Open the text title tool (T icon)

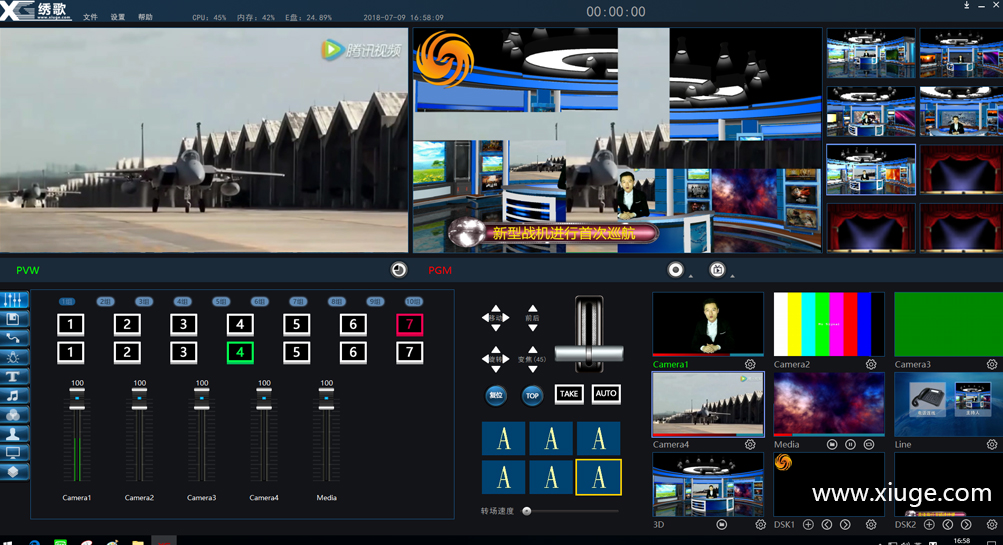tap(14, 376)
